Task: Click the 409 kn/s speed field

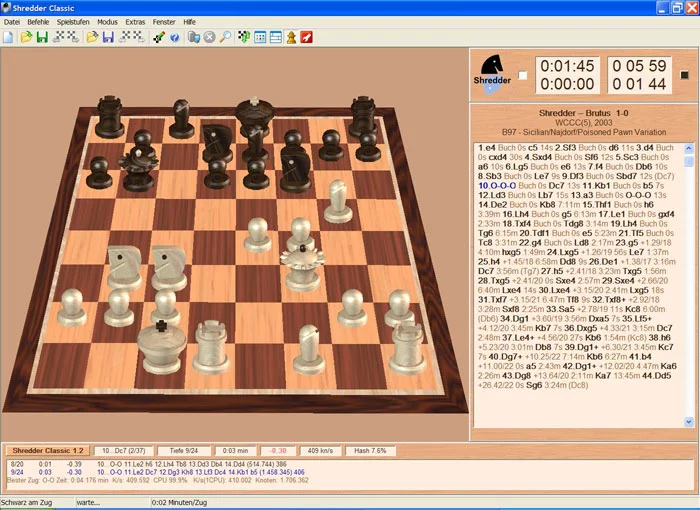Action: click(x=320, y=451)
